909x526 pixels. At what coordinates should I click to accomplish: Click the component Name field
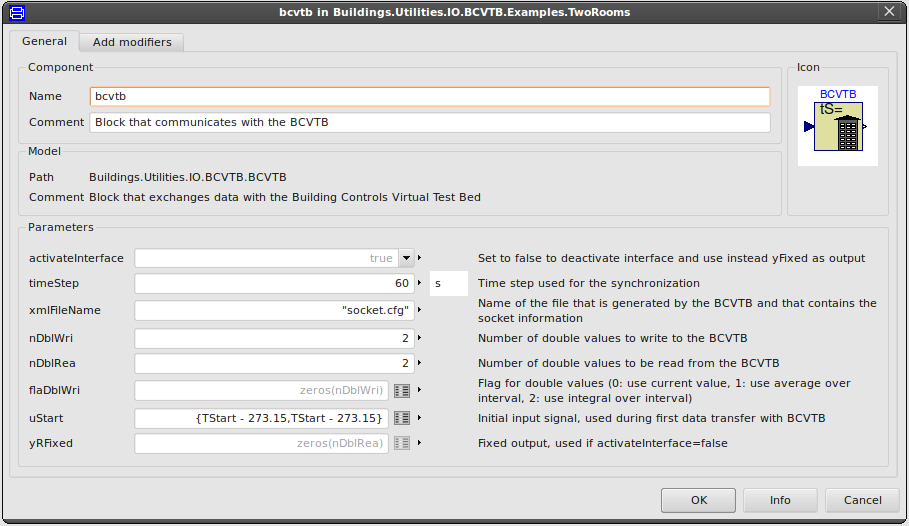tap(429, 96)
